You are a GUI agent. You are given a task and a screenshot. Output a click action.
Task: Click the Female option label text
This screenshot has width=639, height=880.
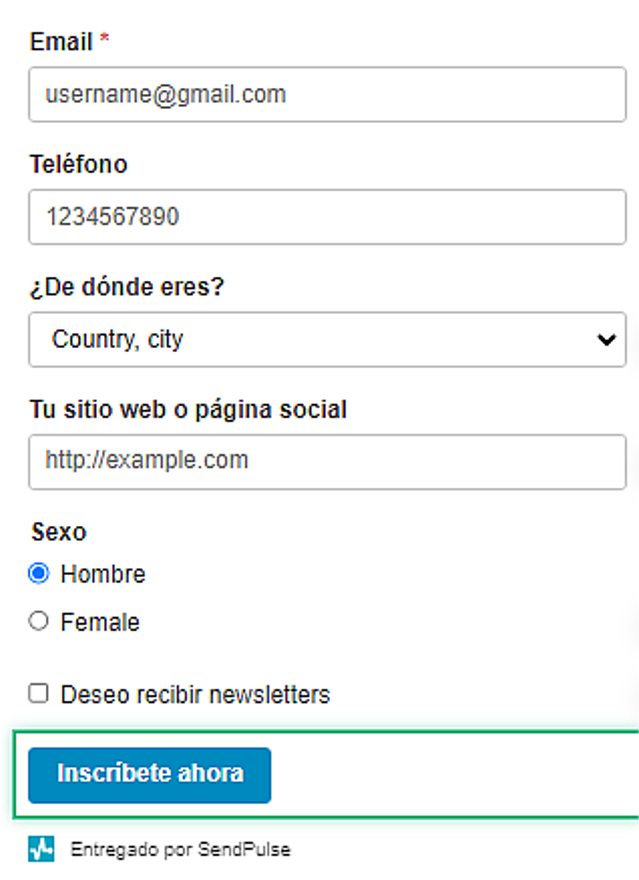pyautogui.click(x=100, y=622)
